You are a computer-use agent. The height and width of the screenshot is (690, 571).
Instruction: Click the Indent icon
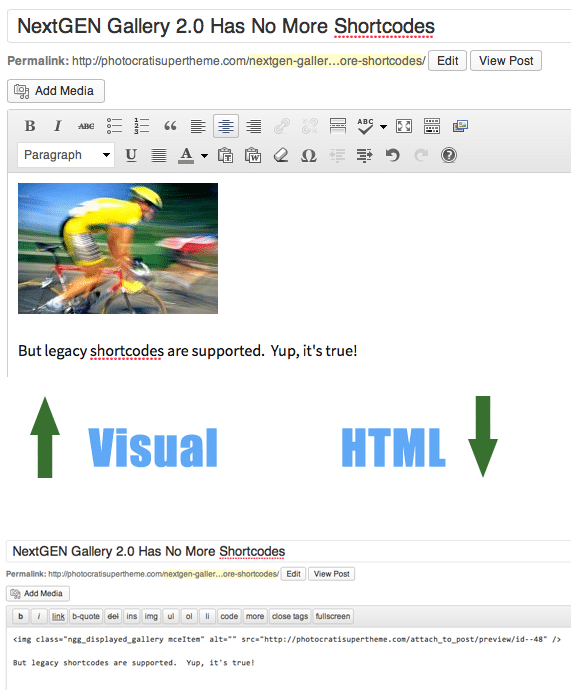click(365, 155)
